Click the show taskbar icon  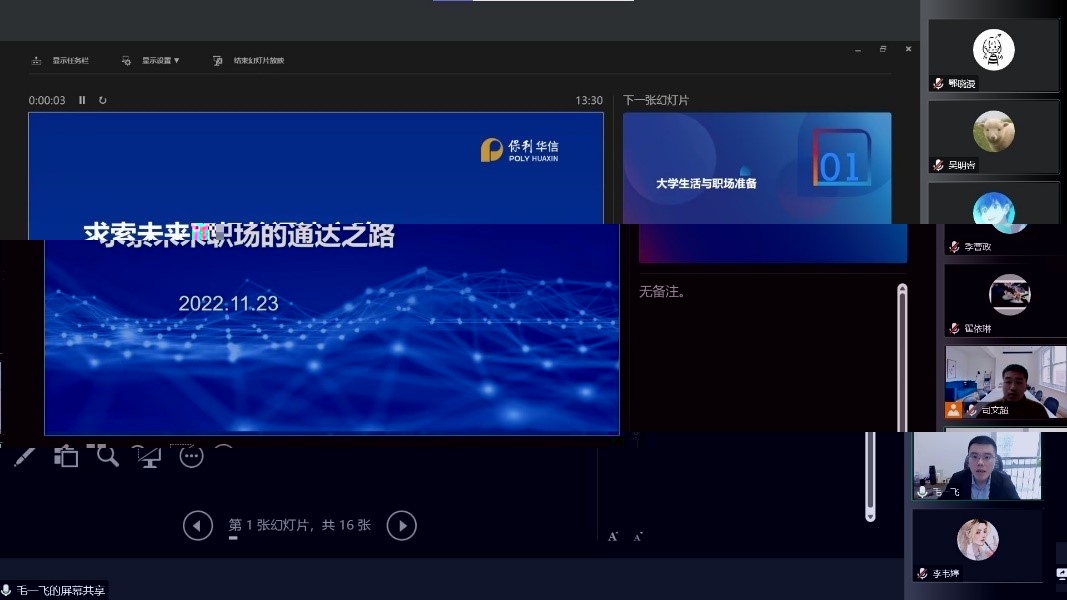[x=37, y=61]
